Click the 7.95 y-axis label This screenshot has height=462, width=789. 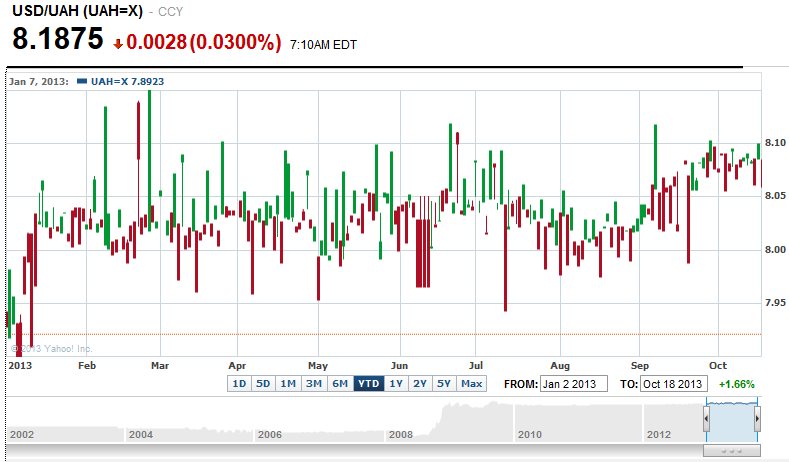tap(775, 302)
